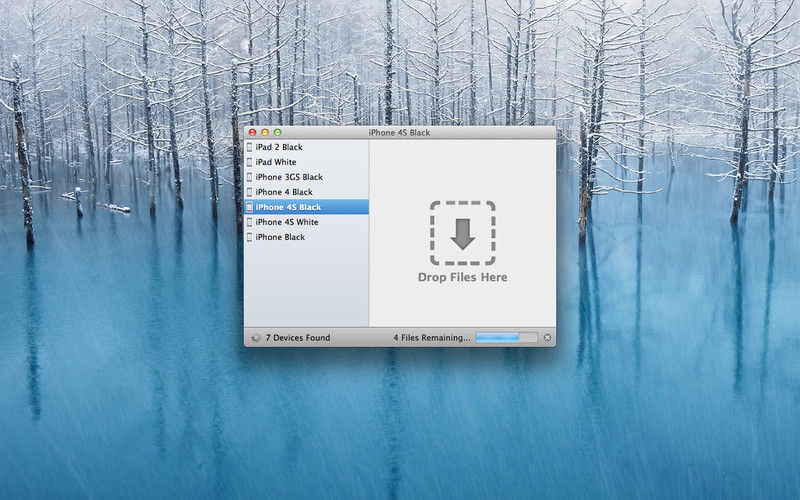Click the device icon beside iPad White

pos(249,162)
